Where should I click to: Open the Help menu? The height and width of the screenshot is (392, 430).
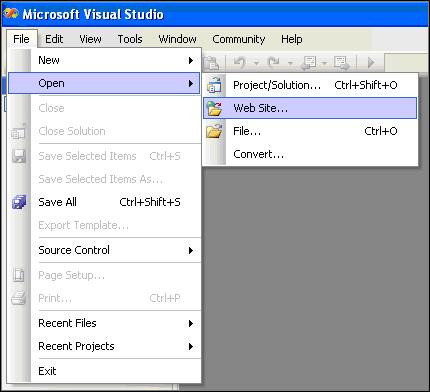[x=292, y=39]
